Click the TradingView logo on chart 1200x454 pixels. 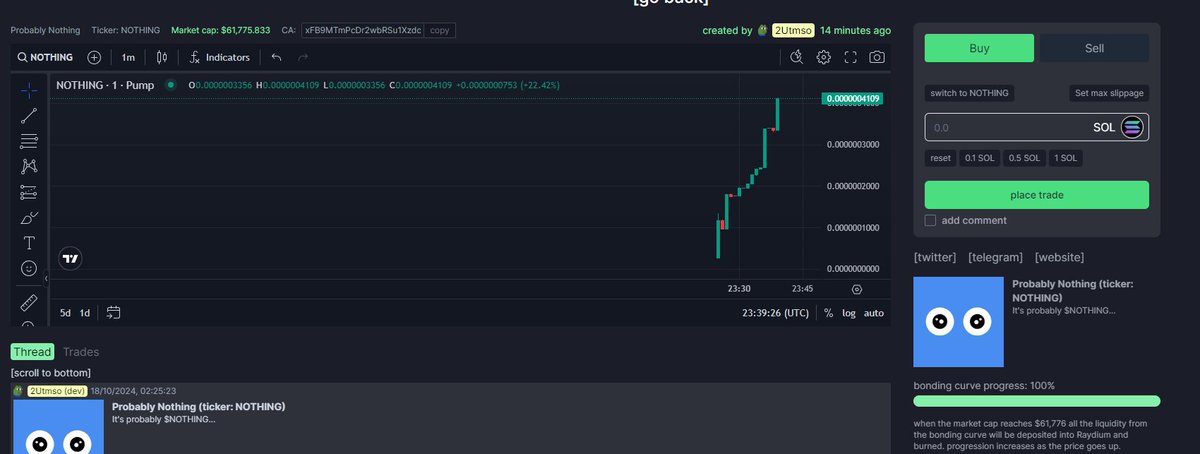[70, 258]
